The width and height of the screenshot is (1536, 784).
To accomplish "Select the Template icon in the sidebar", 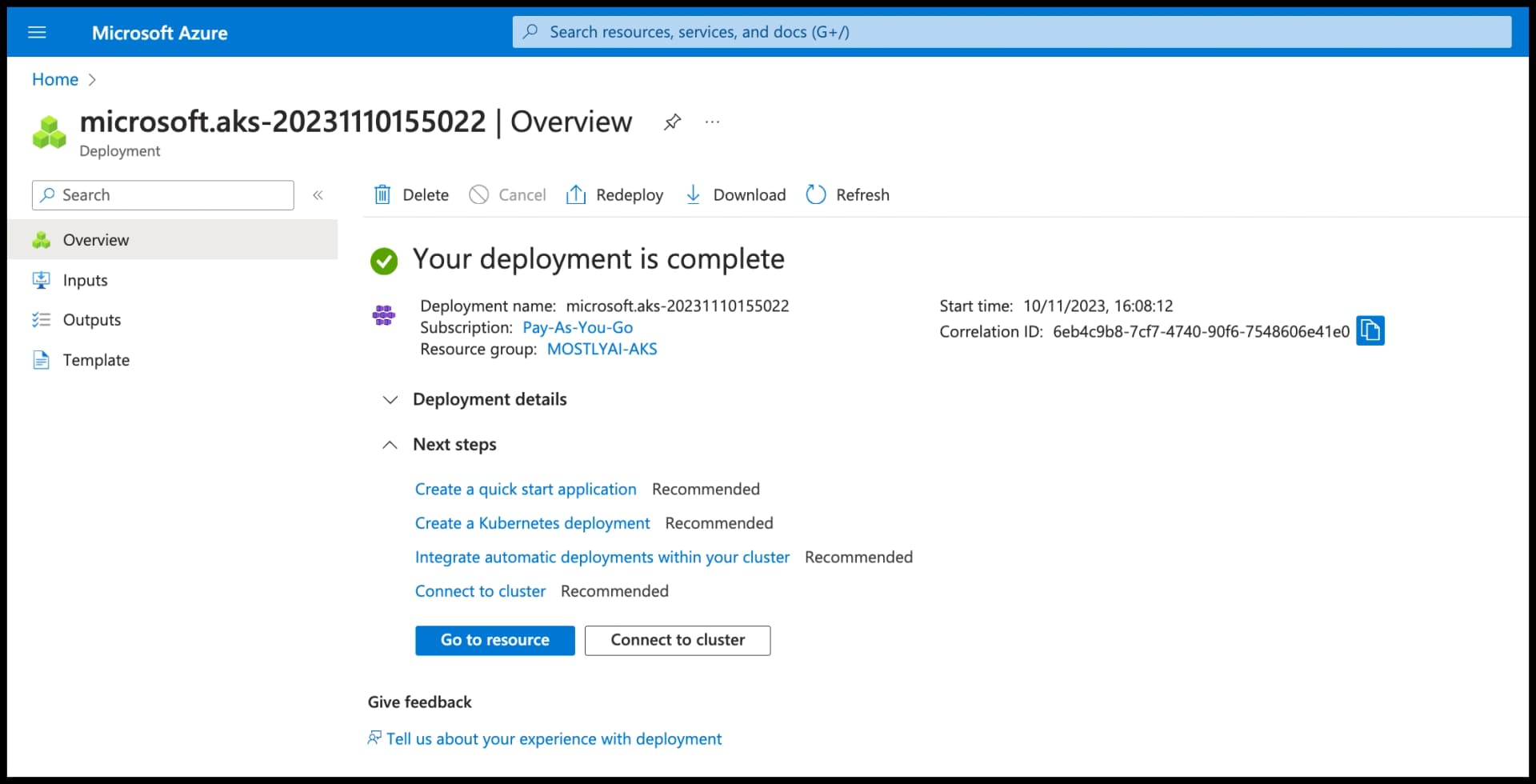I will tap(42, 359).
